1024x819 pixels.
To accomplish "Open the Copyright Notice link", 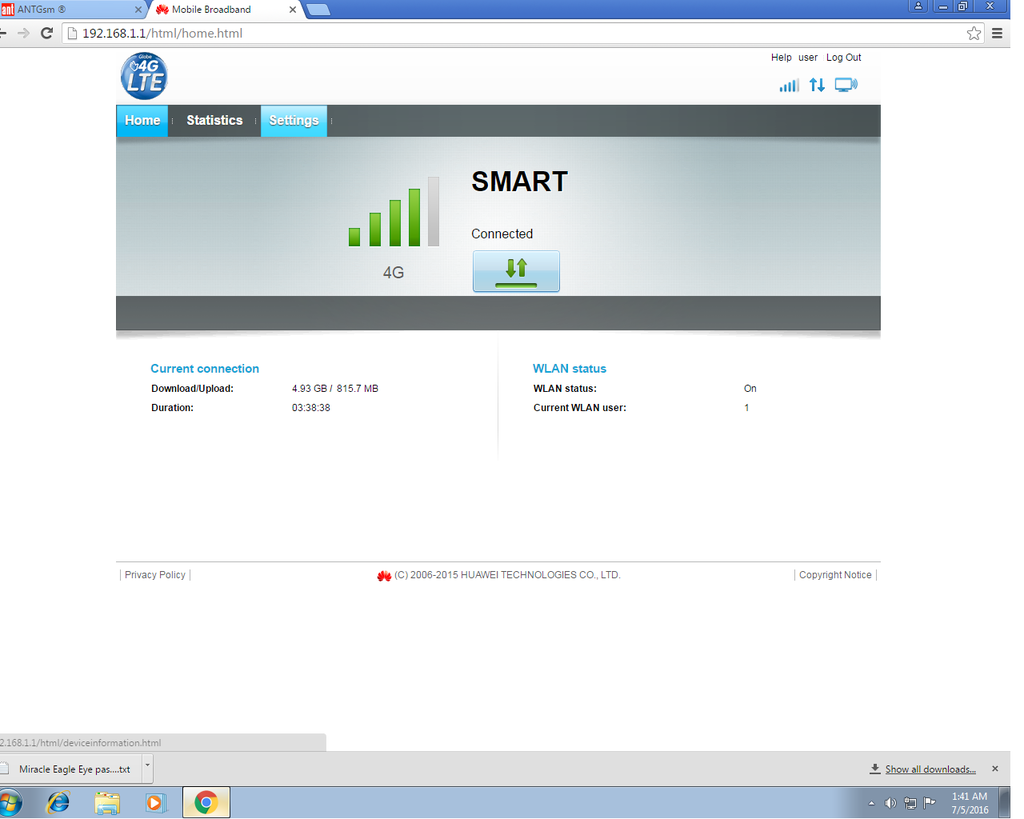I will [x=835, y=575].
